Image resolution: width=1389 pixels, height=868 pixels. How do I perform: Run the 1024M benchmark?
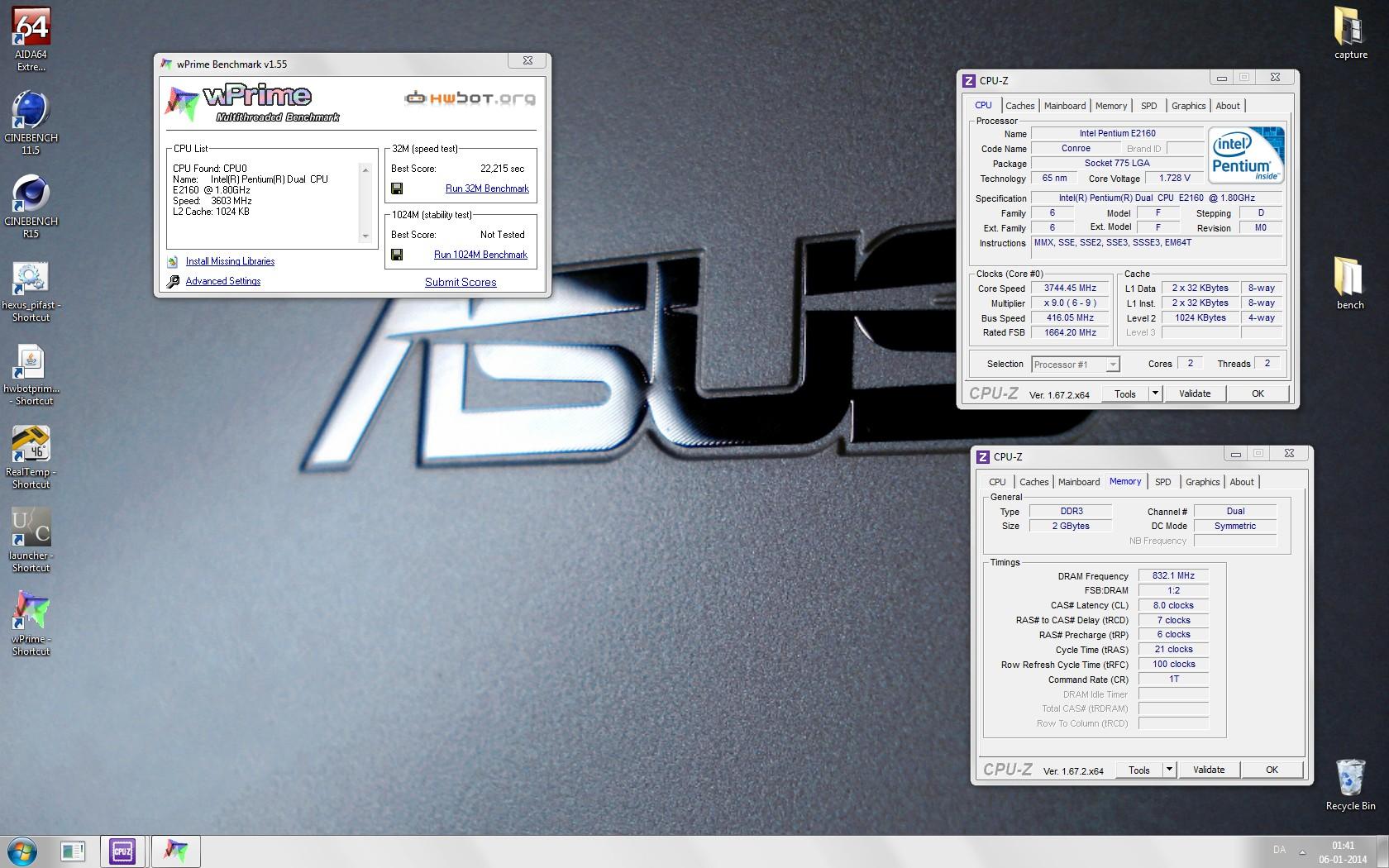[x=480, y=255]
